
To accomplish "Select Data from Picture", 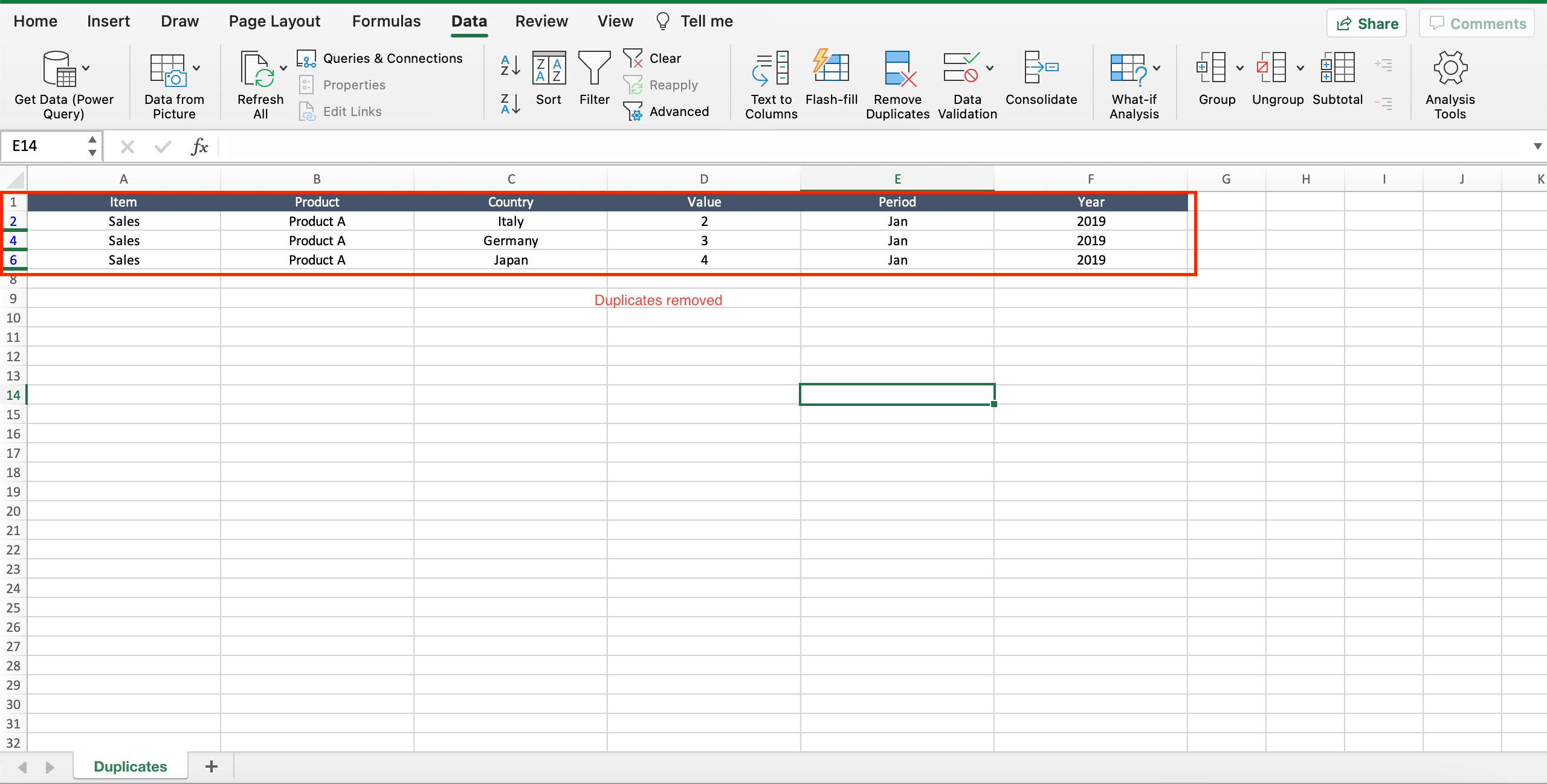I will (x=173, y=82).
